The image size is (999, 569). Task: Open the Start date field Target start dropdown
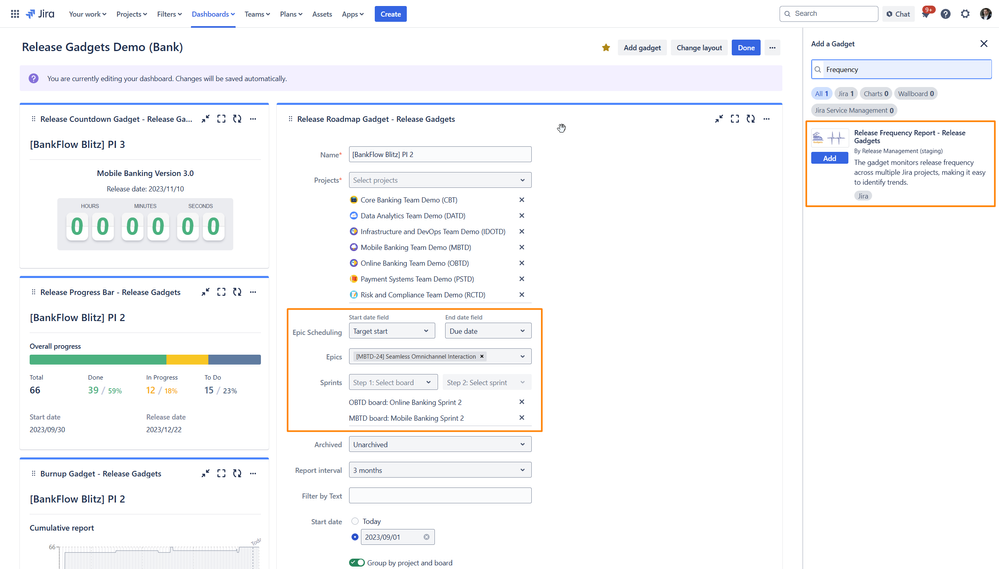coord(391,331)
